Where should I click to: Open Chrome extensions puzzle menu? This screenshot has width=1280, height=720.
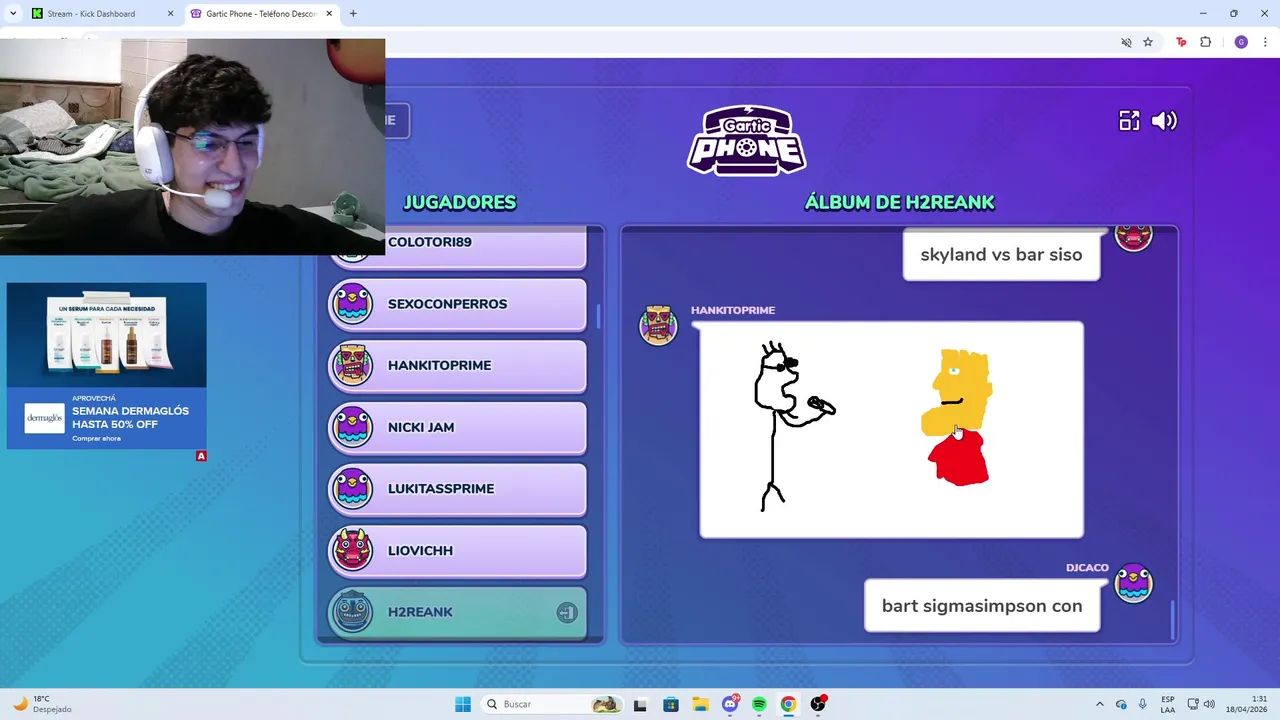pos(1205,42)
